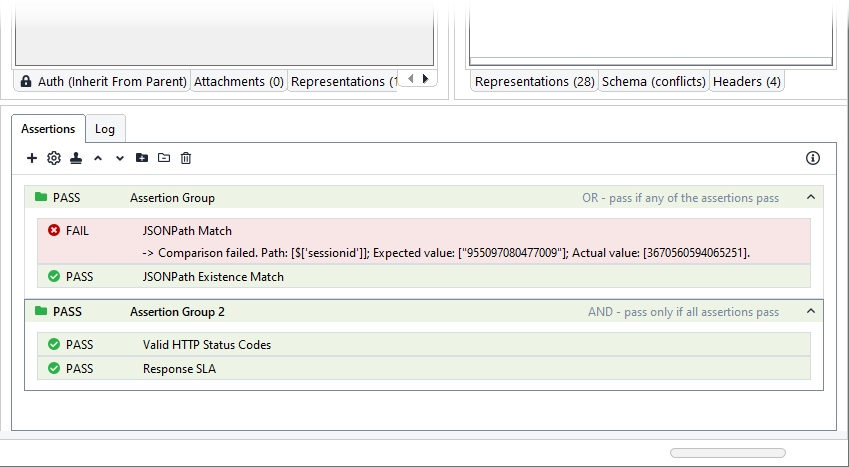Open assertion info via the circled-i icon
This screenshot has width=849, height=467.
tap(813, 158)
